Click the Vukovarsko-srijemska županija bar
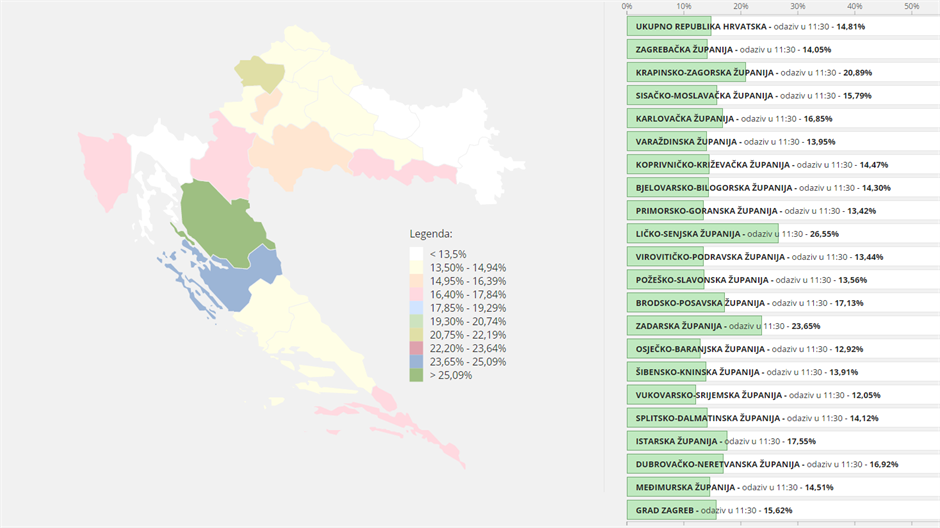This screenshot has height=528, width=940. coord(661,395)
